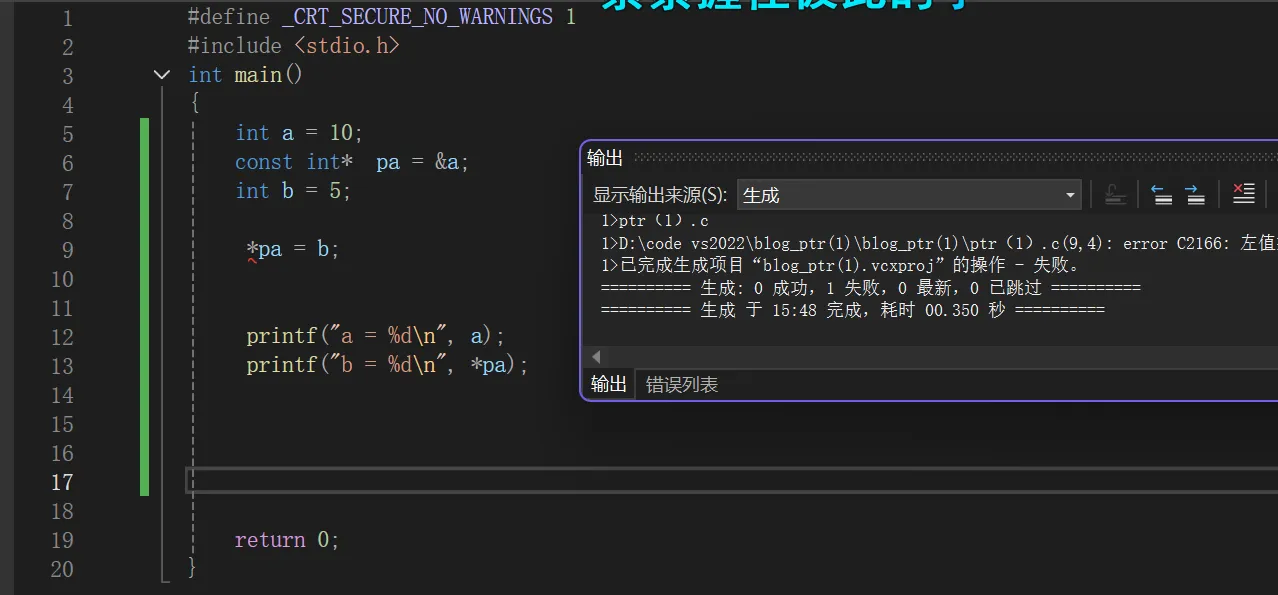
Task: Click the printf("a = %d\n", a); line
Action: pyautogui.click(x=376, y=336)
